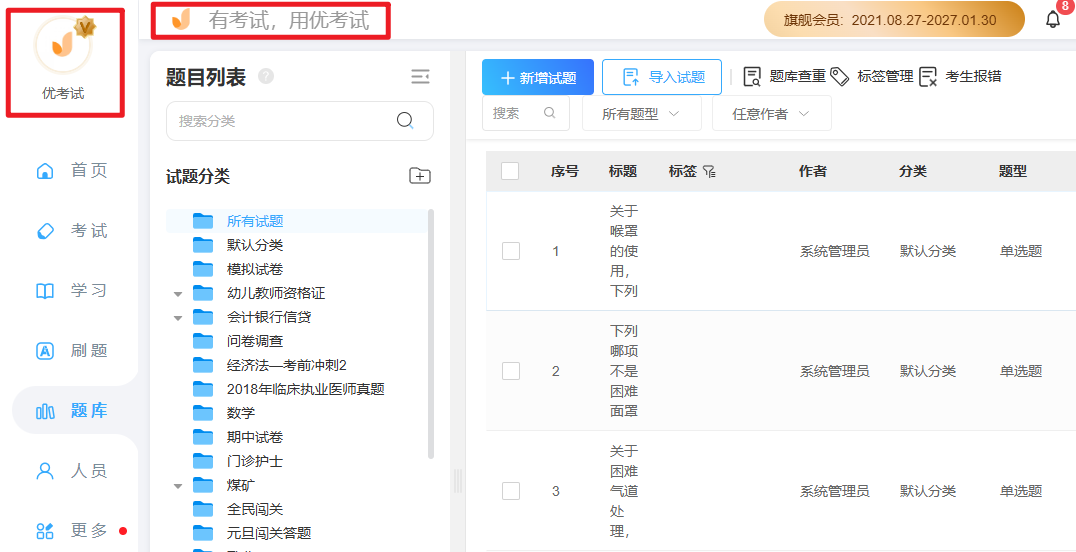This screenshot has width=1076, height=552.
Task: Open 考生报错 error reports
Action: click(960, 77)
